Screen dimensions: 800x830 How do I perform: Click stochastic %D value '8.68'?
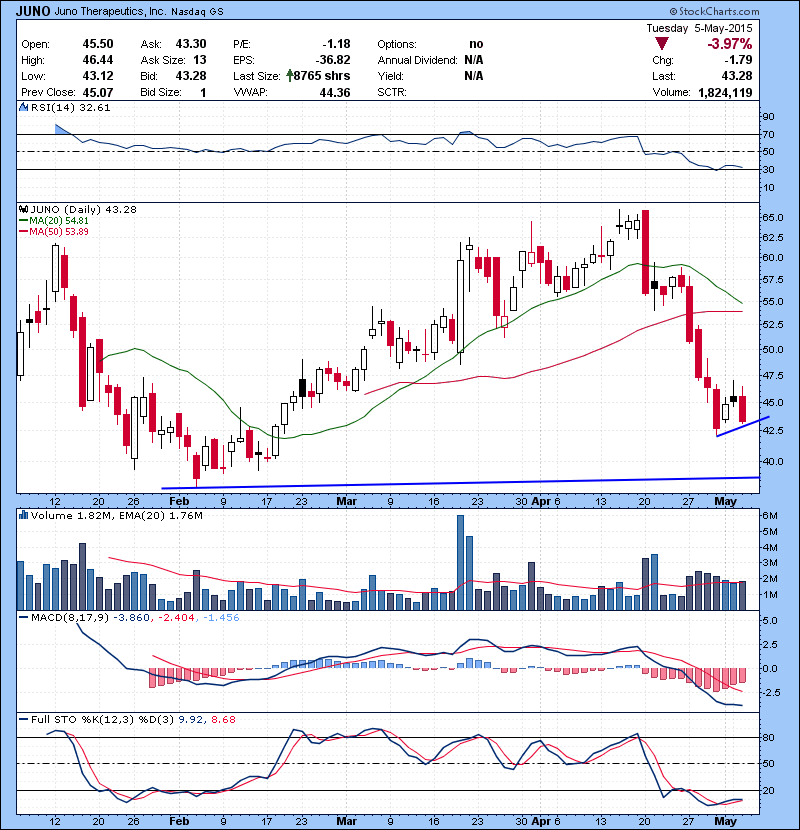223,719
